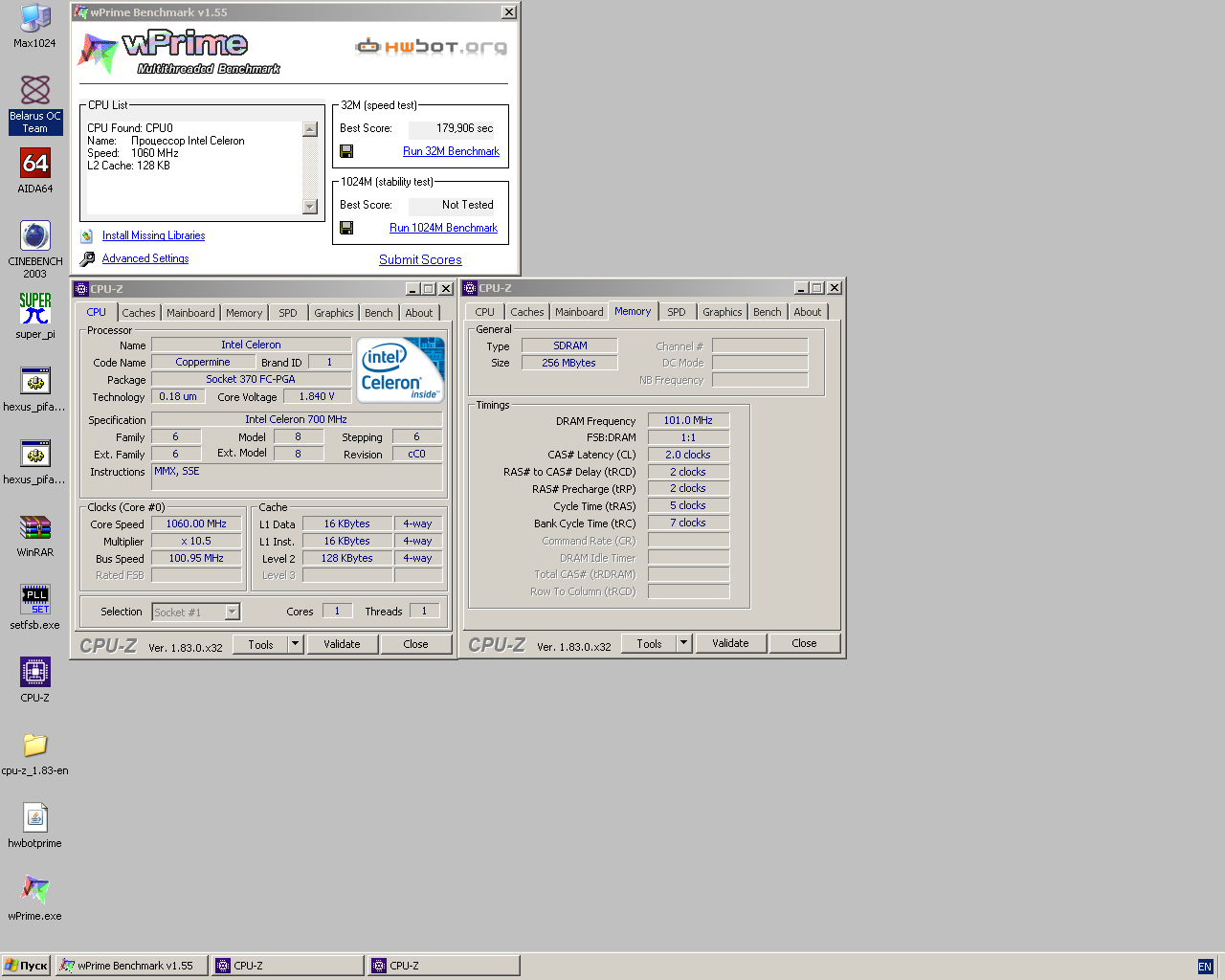The height and width of the screenshot is (980, 1225).
Task: Click the Intel Celeron inside logo
Action: (400, 369)
